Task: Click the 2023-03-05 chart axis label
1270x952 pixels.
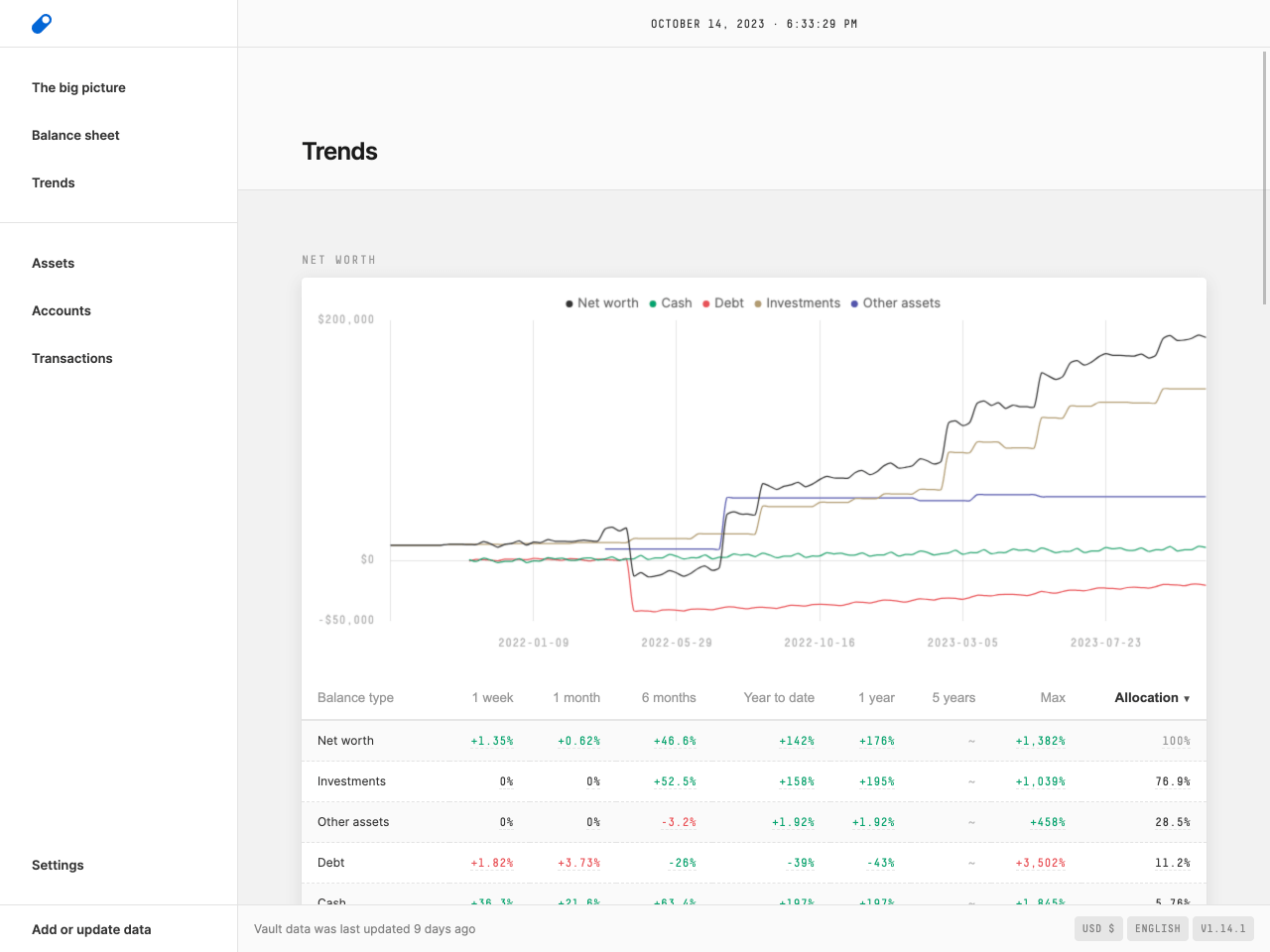Action: point(962,643)
